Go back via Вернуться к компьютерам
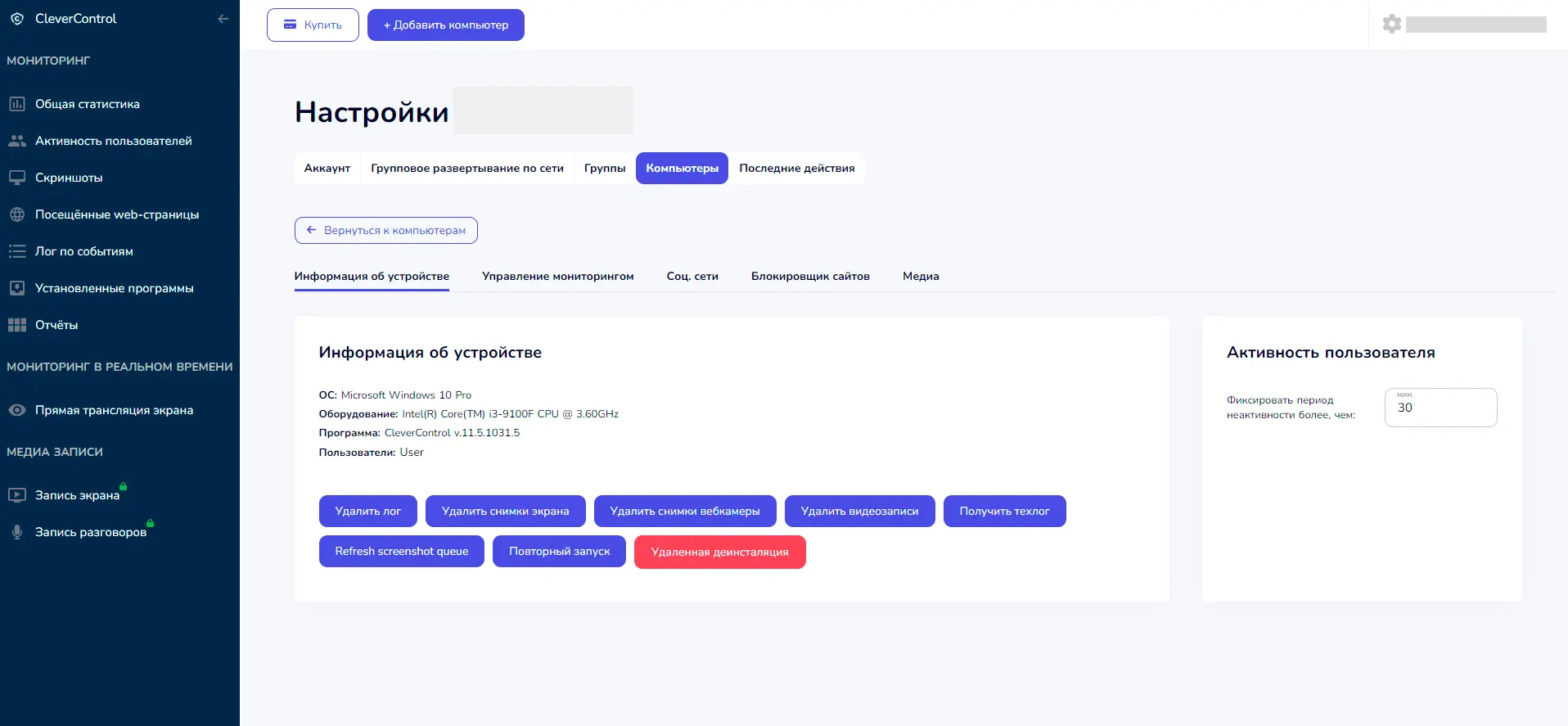Screen dimensions: 1568x726 point(386,230)
